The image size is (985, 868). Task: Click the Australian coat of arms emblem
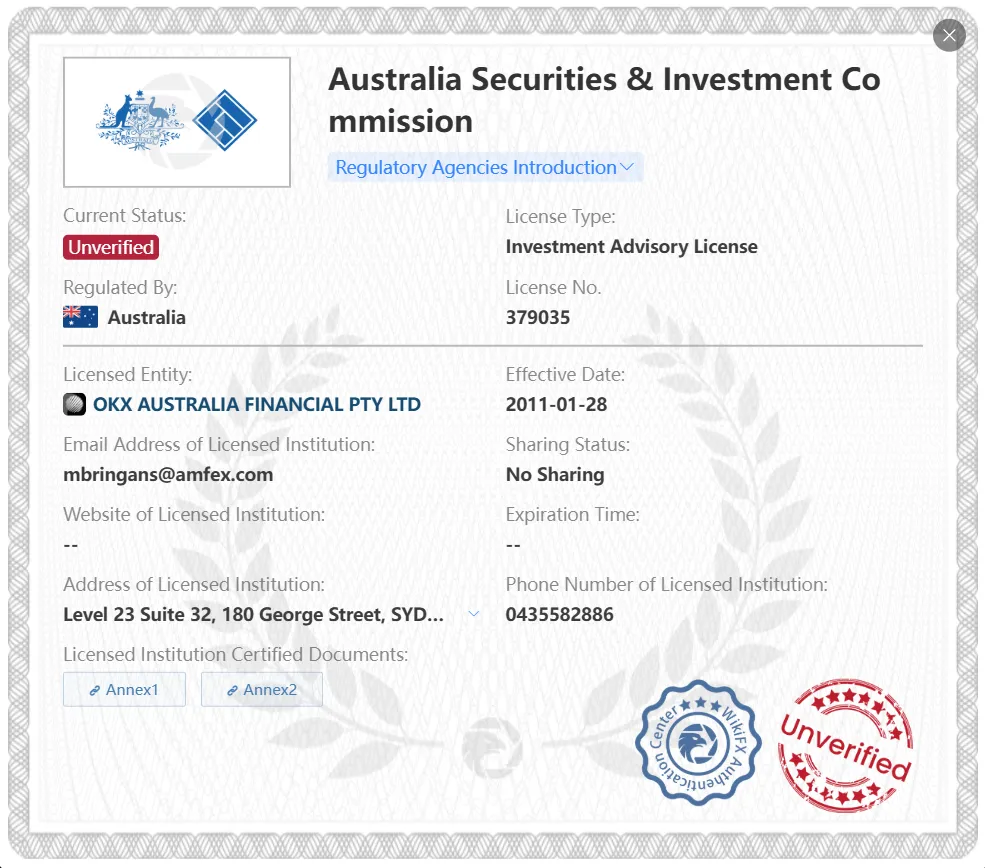[x=139, y=121]
